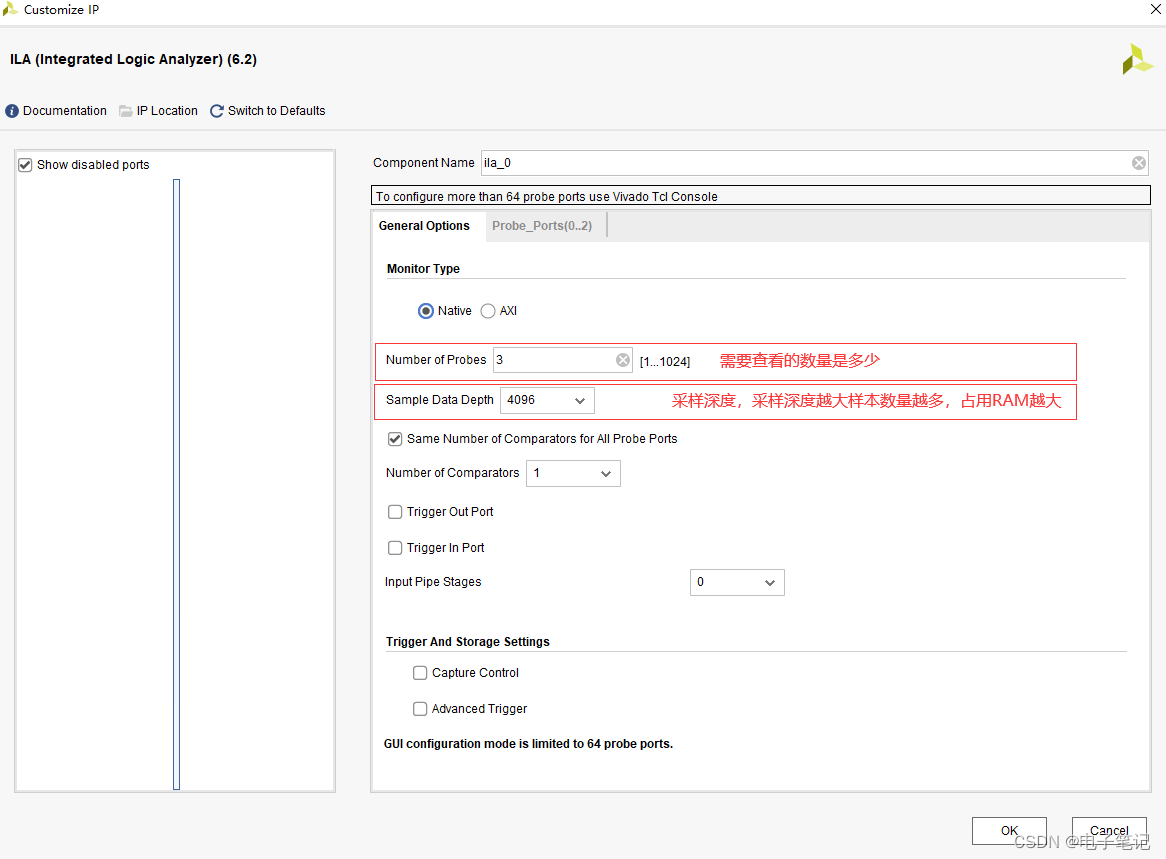Click the Trigger And Storage Settings heading

tap(468, 642)
